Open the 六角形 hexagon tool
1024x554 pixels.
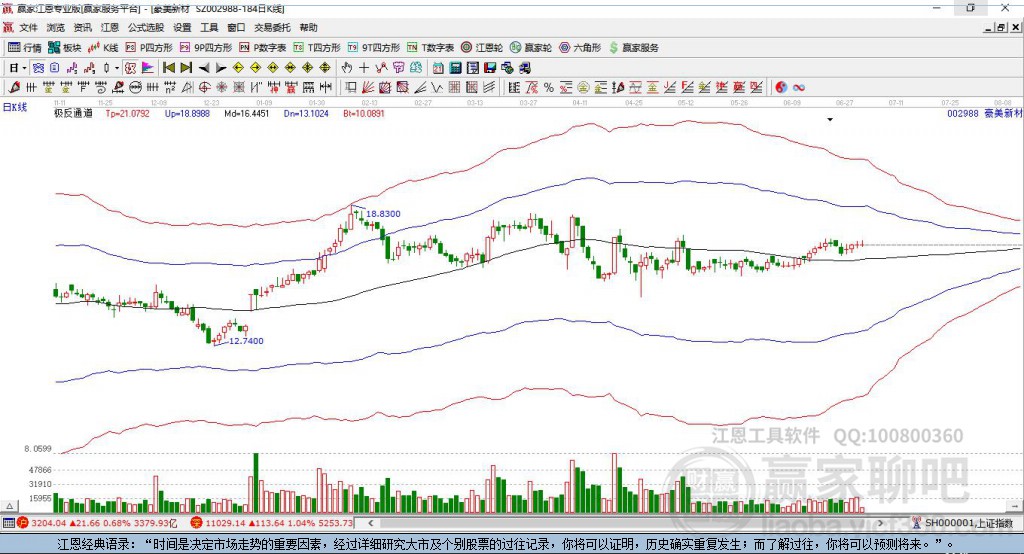click(x=580, y=48)
